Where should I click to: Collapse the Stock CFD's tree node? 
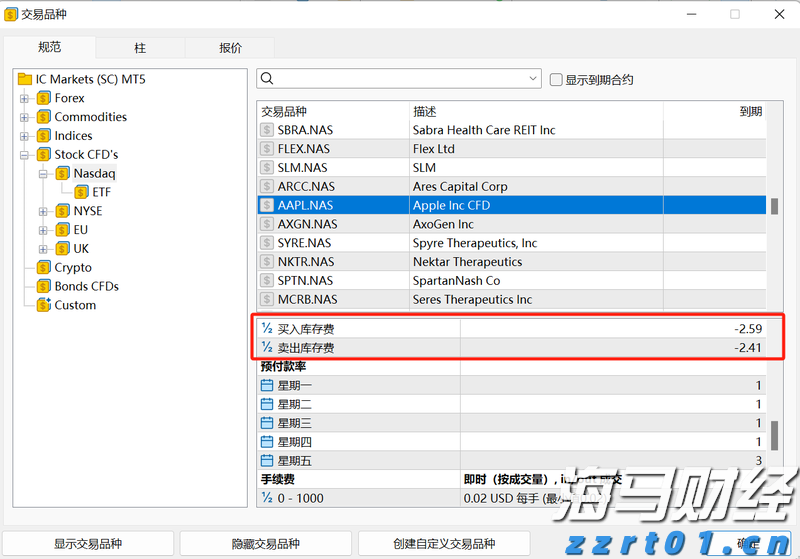point(25,155)
